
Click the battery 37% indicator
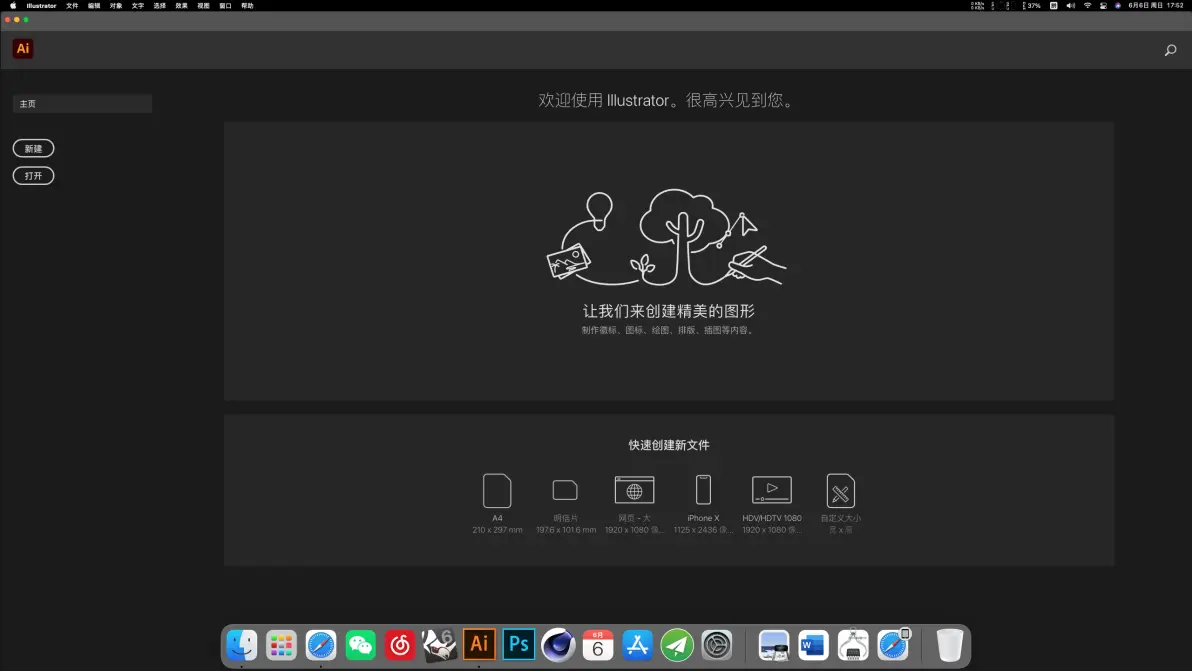click(x=1032, y=5)
